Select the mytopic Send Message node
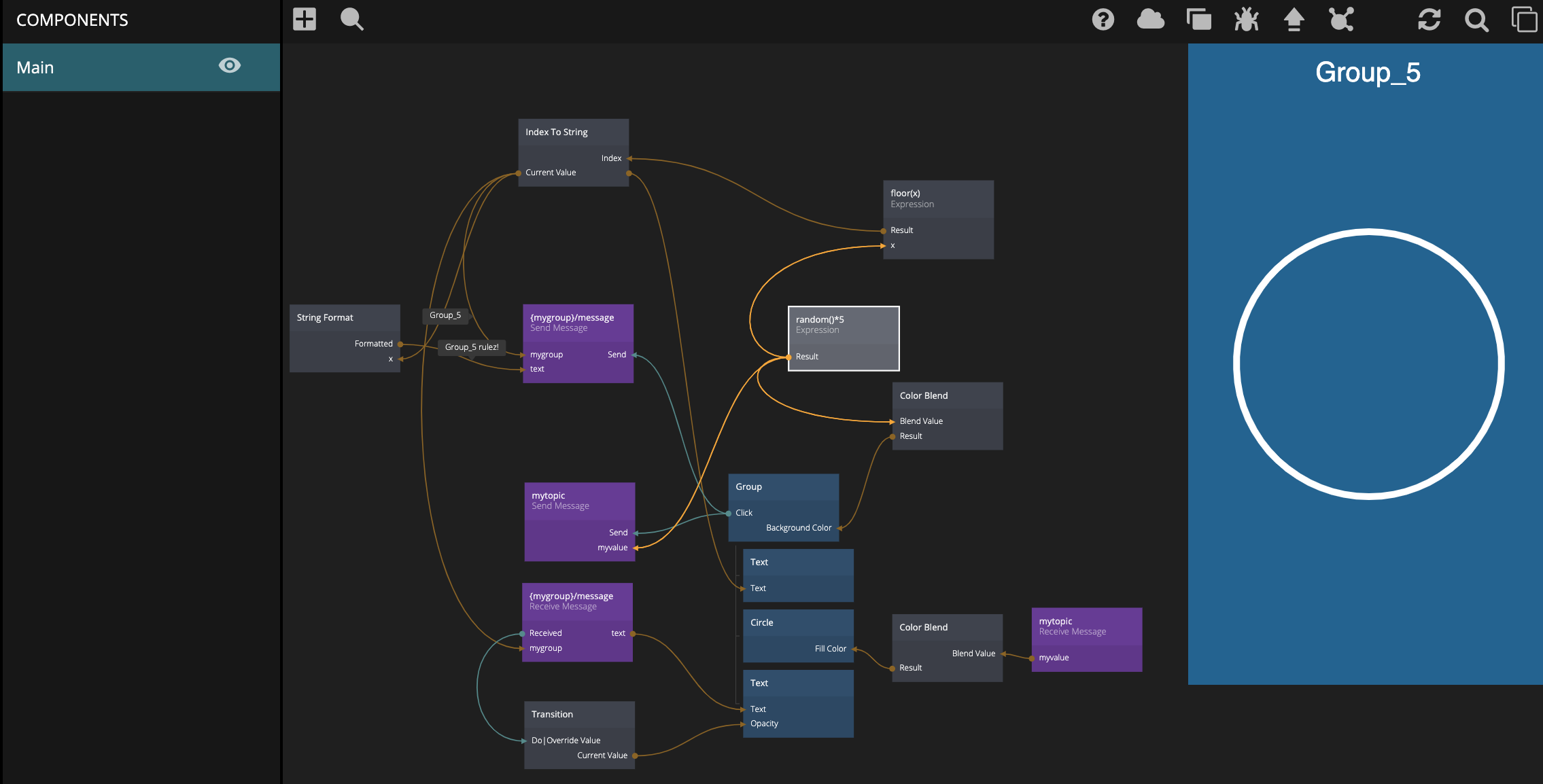The width and height of the screenshot is (1543, 784). 579,501
